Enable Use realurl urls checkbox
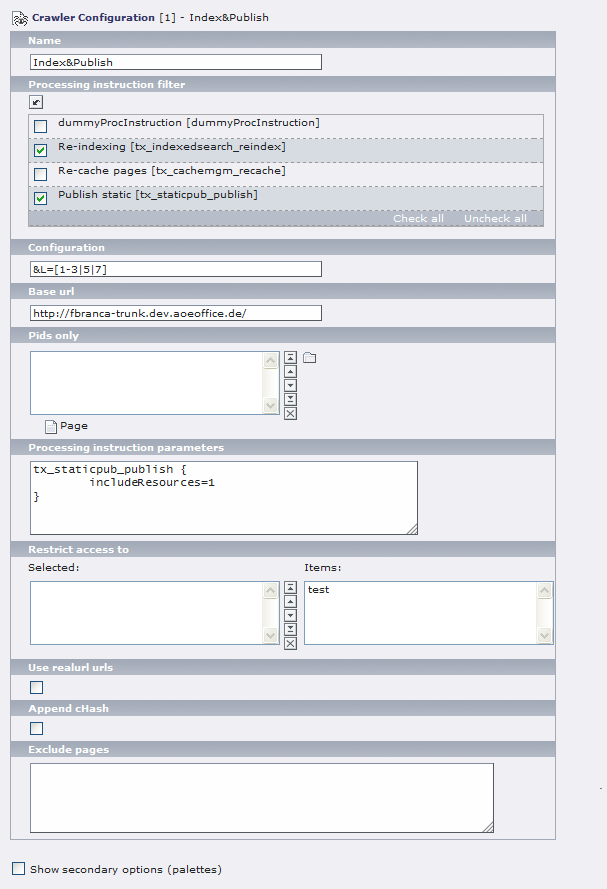 [x=37, y=687]
